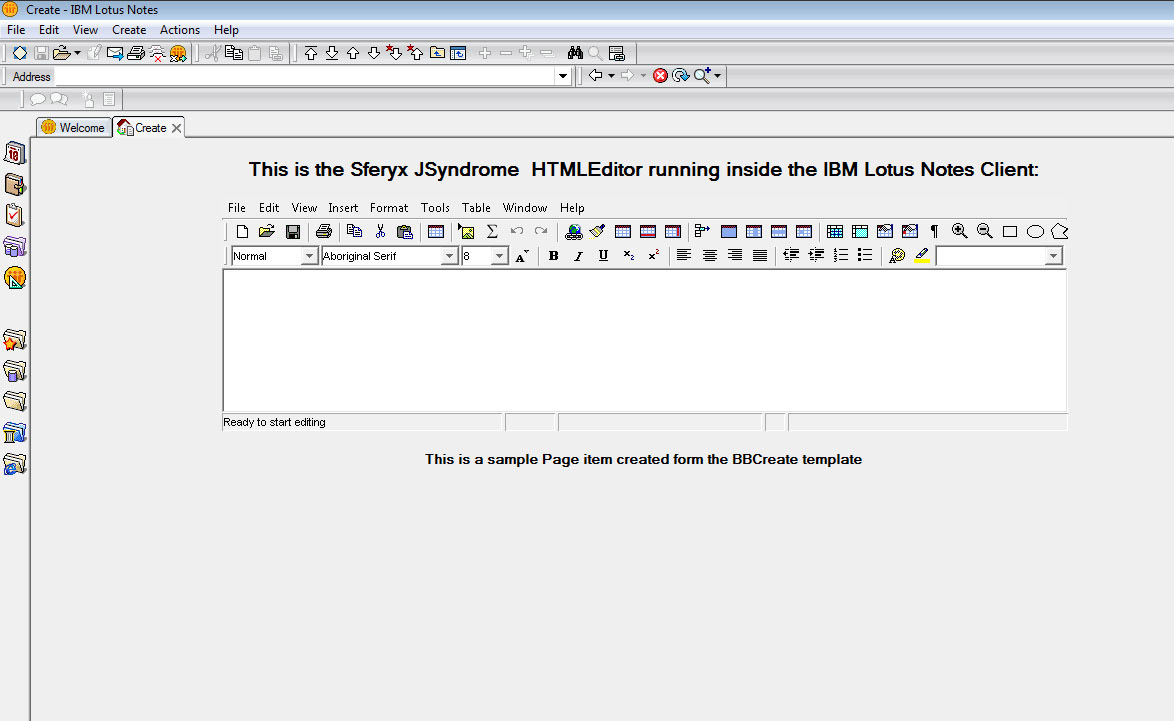Screen dimensions: 1174x721
Task: Click inside the Address input field
Action: (x=305, y=76)
